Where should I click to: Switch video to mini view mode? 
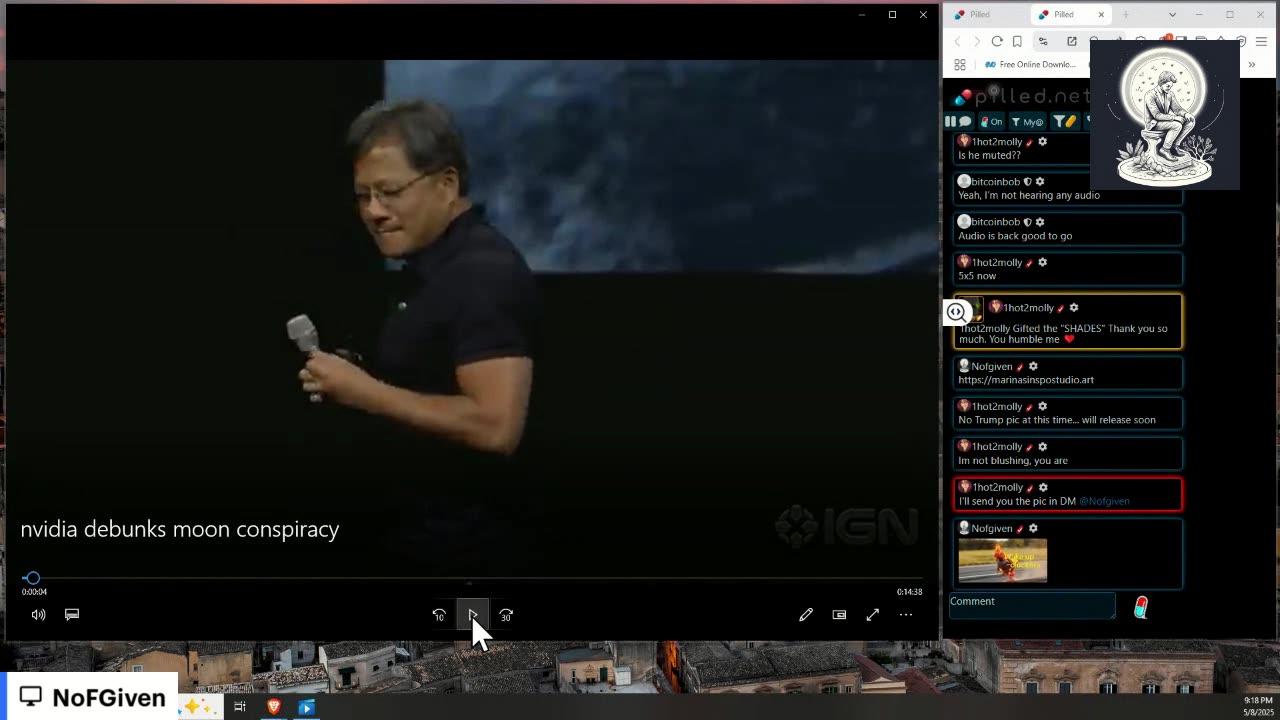pyautogui.click(x=839, y=615)
